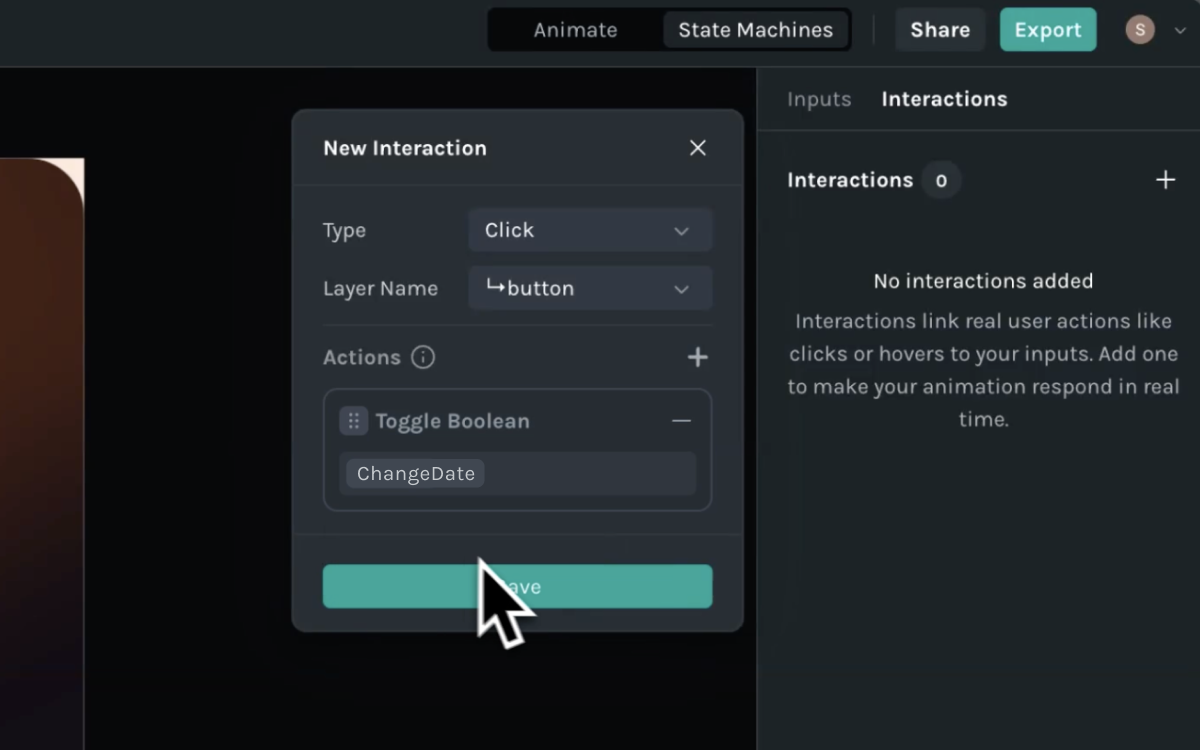Image resolution: width=1200 pixels, height=750 pixels.
Task: Select the Interactions tab
Action: 944,99
